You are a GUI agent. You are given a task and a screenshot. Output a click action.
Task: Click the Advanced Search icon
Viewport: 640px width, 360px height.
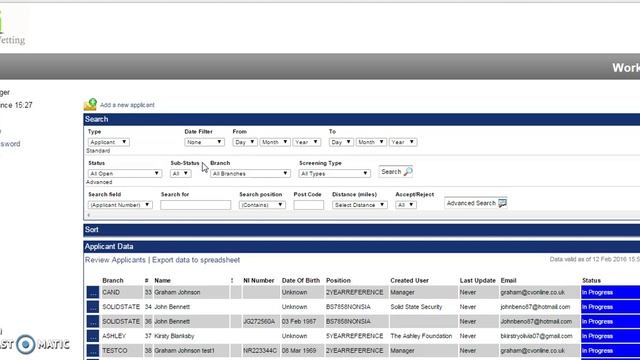502,203
